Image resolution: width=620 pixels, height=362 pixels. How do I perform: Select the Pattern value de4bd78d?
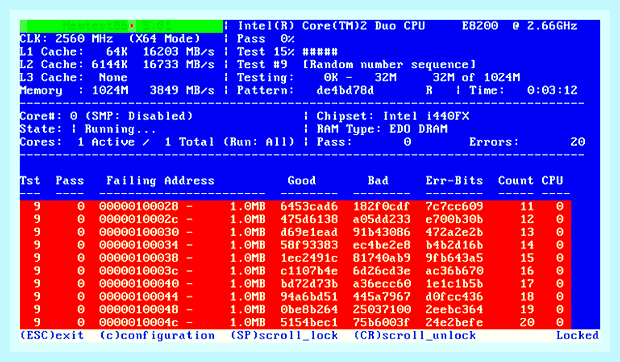(x=345, y=90)
